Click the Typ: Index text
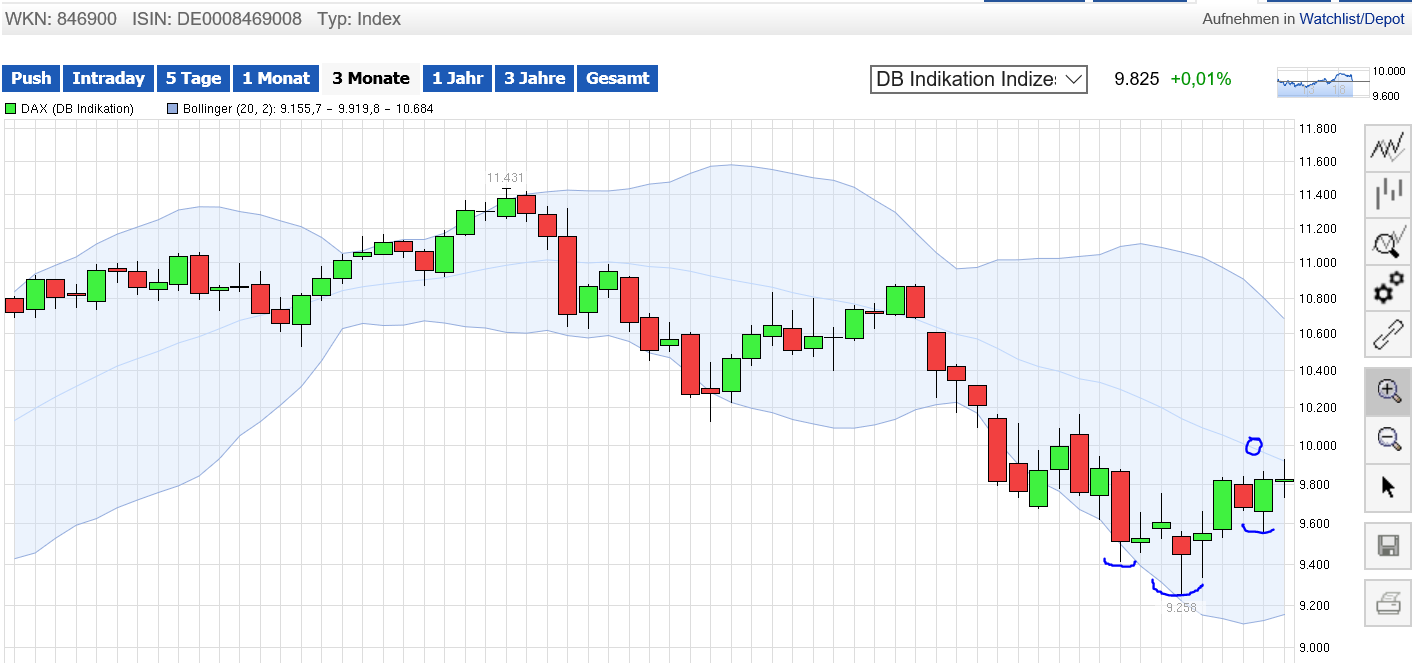 359,19
